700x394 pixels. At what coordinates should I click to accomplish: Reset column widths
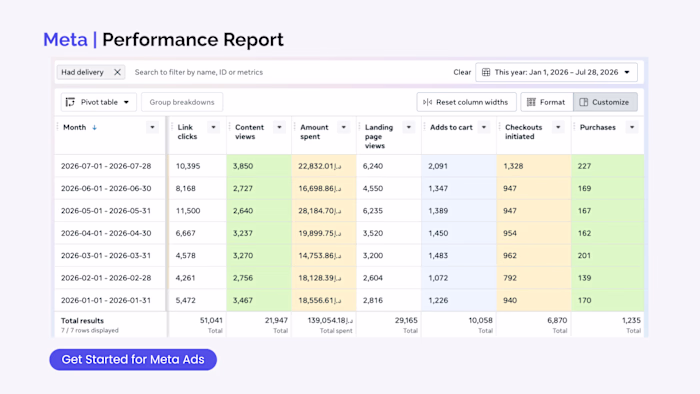(x=467, y=102)
